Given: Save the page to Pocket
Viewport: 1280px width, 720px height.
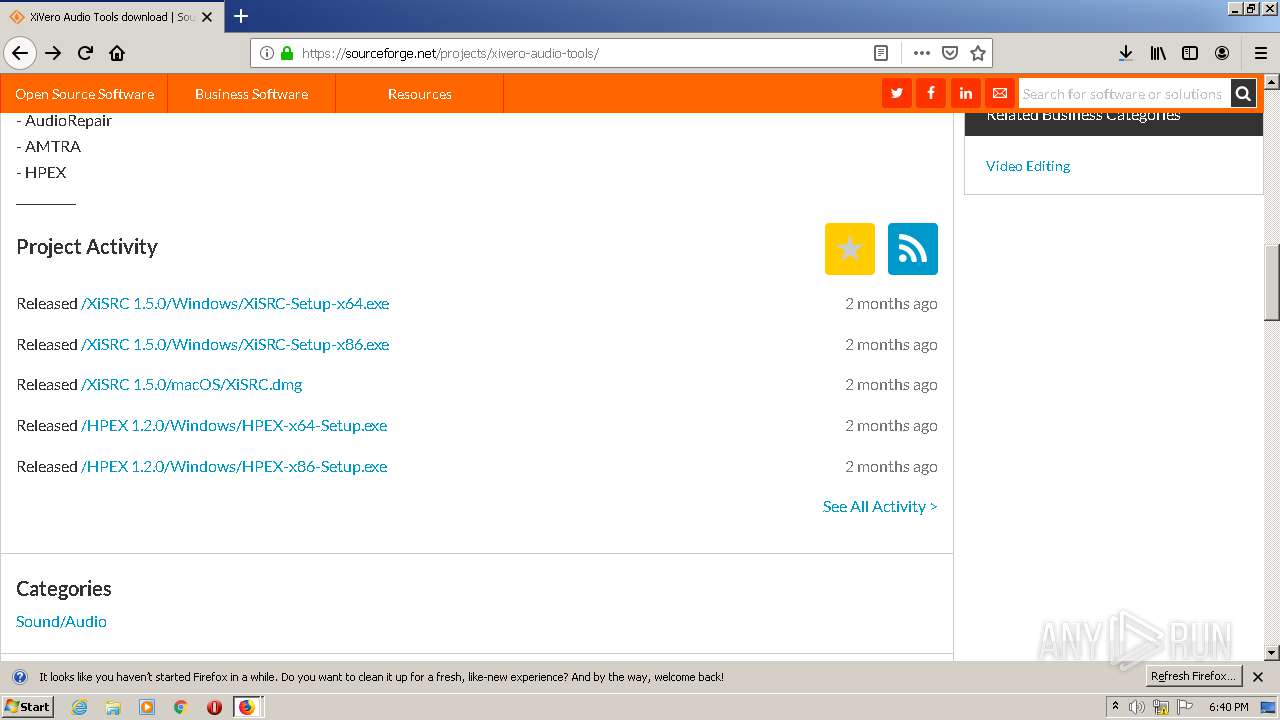Looking at the screenshot, I should [x=950, y=53].
